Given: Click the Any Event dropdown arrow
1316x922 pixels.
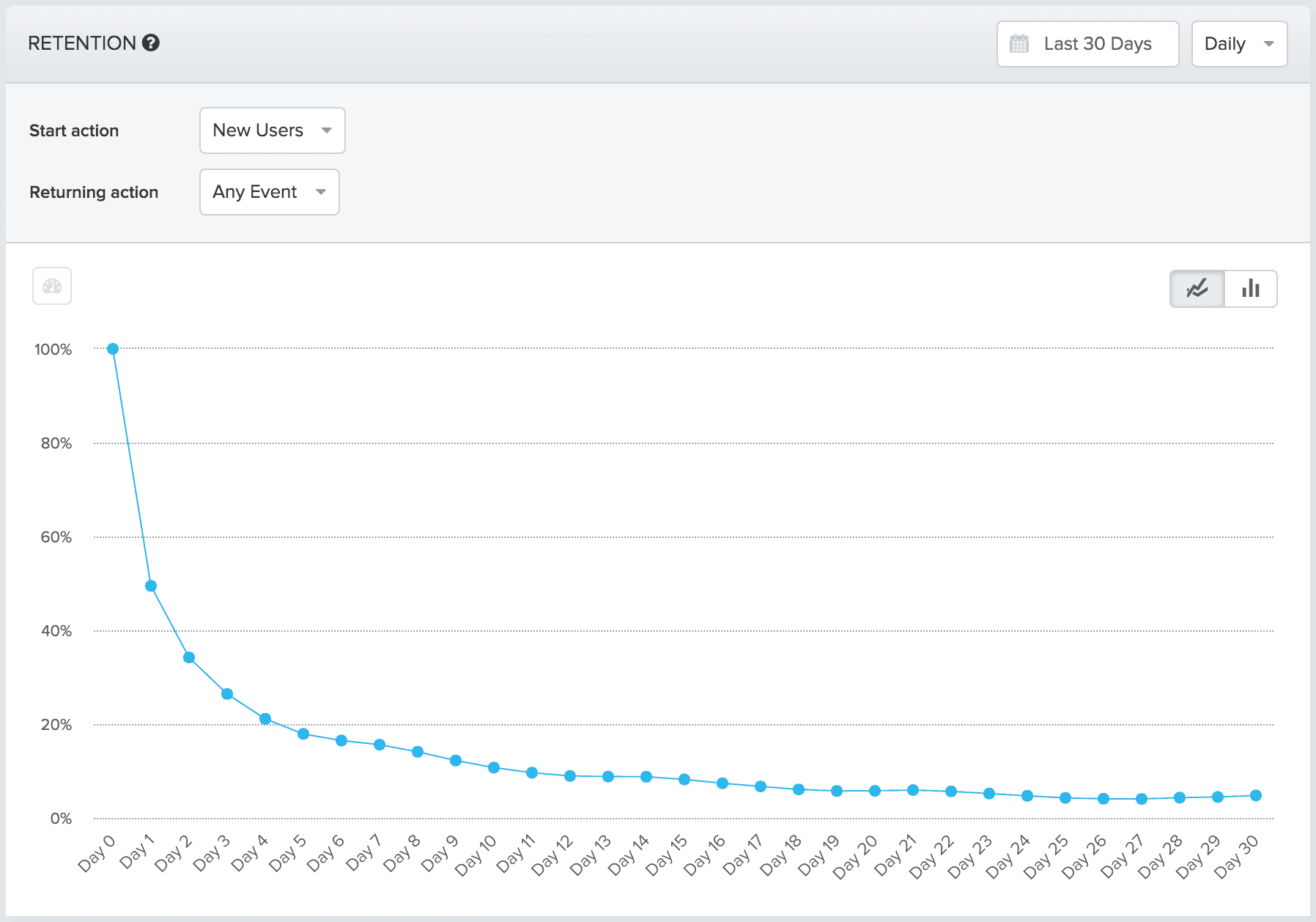Looking at the screenshot, I should click(x=321, y=192).
